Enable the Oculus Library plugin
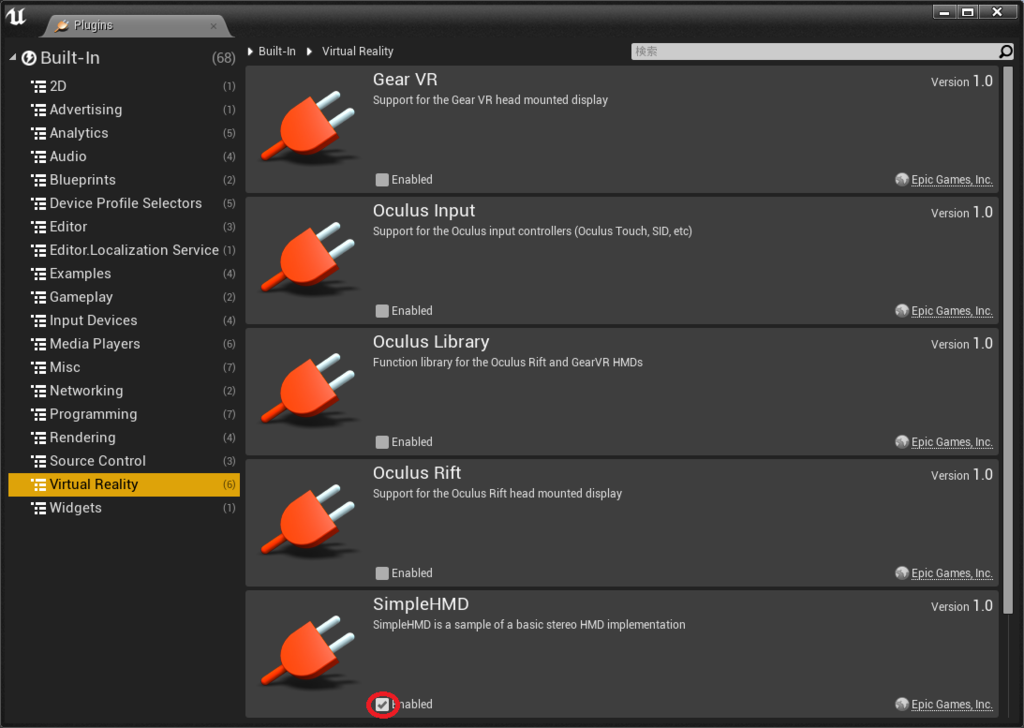1024x728 pixels. coord(382,442)
